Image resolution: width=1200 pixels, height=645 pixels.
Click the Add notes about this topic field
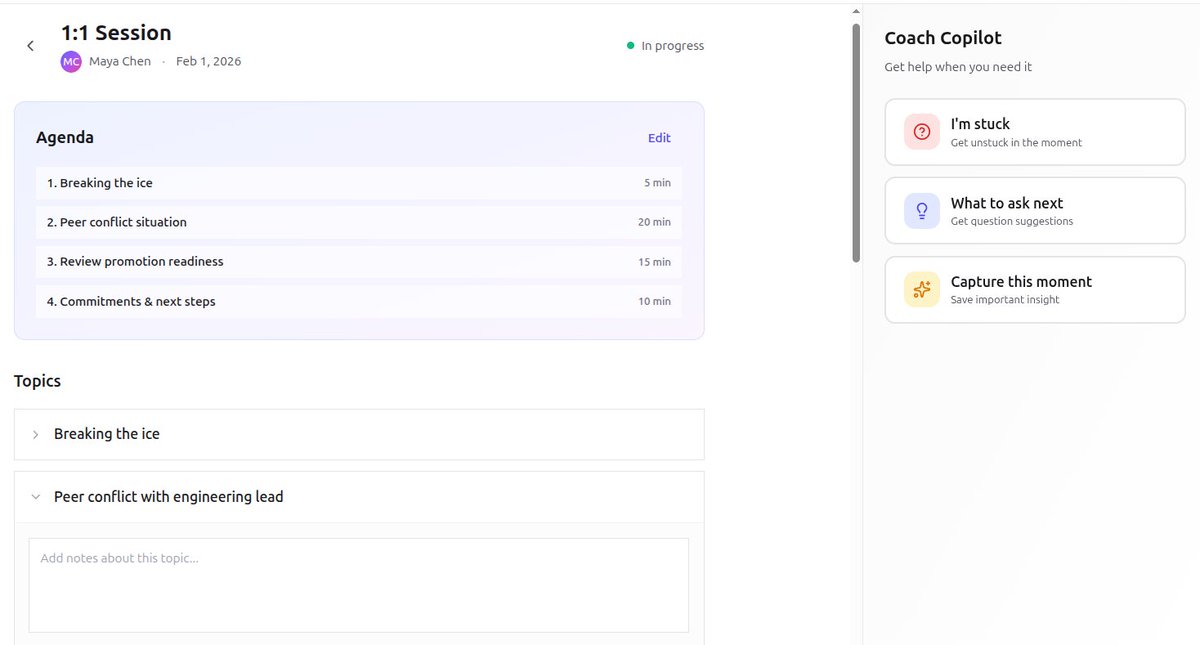click(359, 586)
